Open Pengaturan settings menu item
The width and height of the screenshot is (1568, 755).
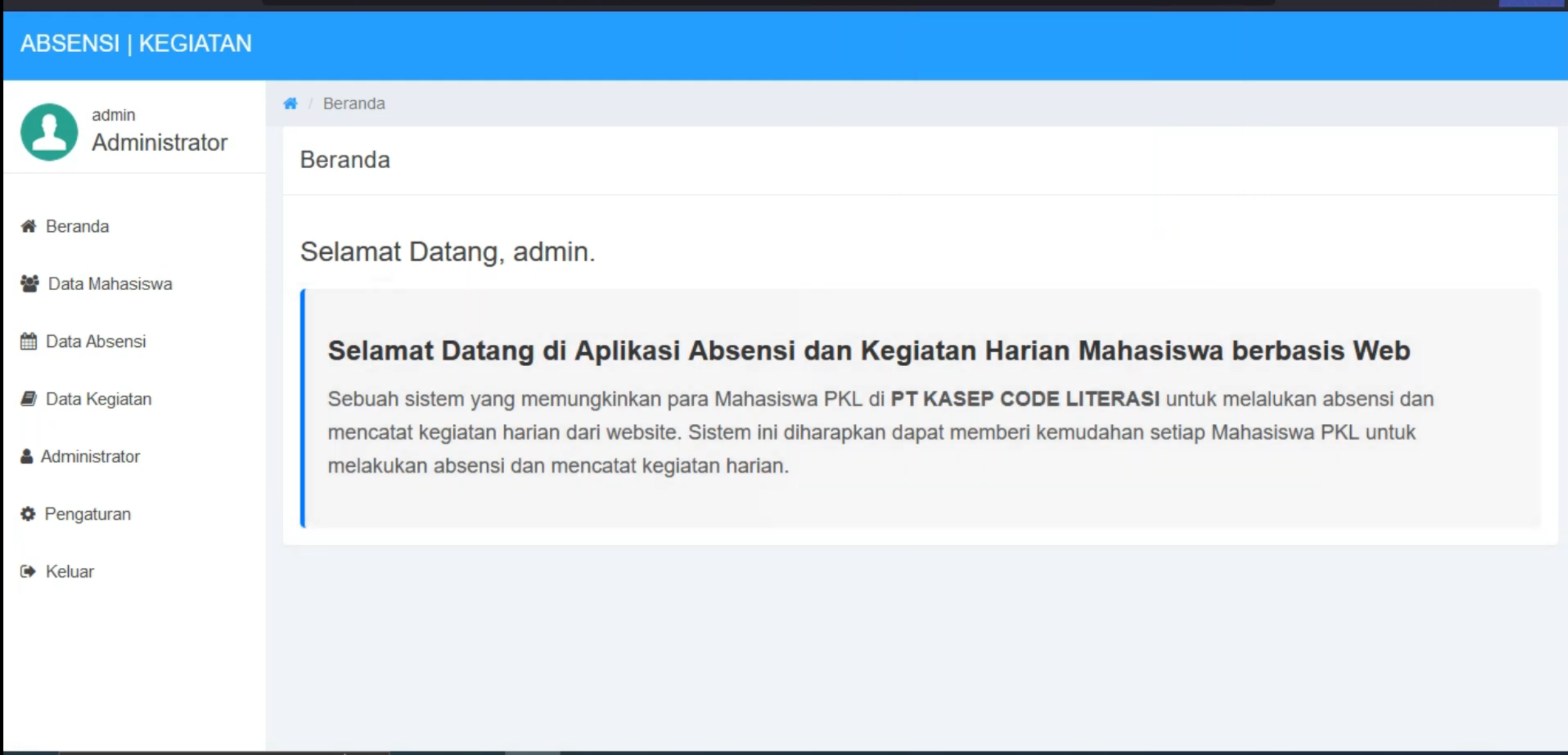pos(88,514)
